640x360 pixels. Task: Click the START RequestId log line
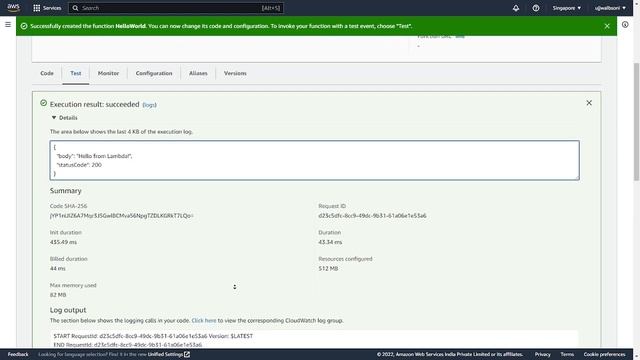click(153, 336)
